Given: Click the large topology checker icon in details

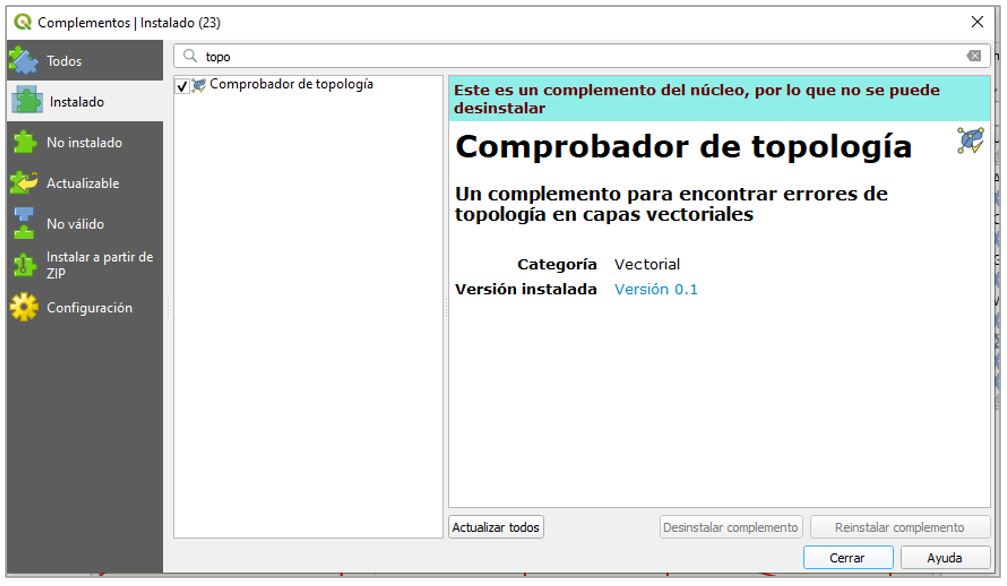Looking at the screenshot, I should point(970,140).
